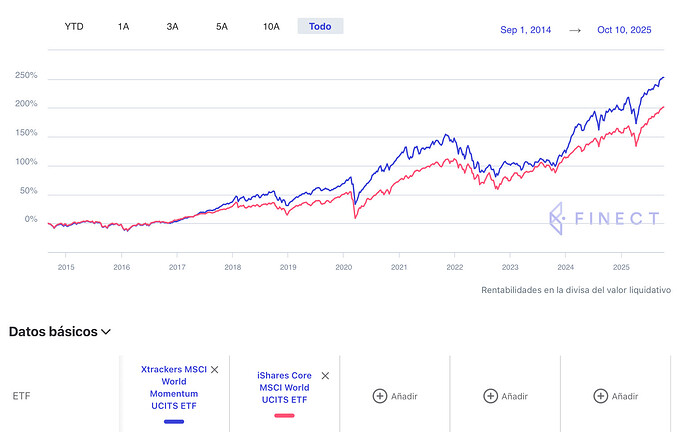Viewport: 690px width, 432px height.
Task: Switch to the 1A range
Action: point(123,26)
